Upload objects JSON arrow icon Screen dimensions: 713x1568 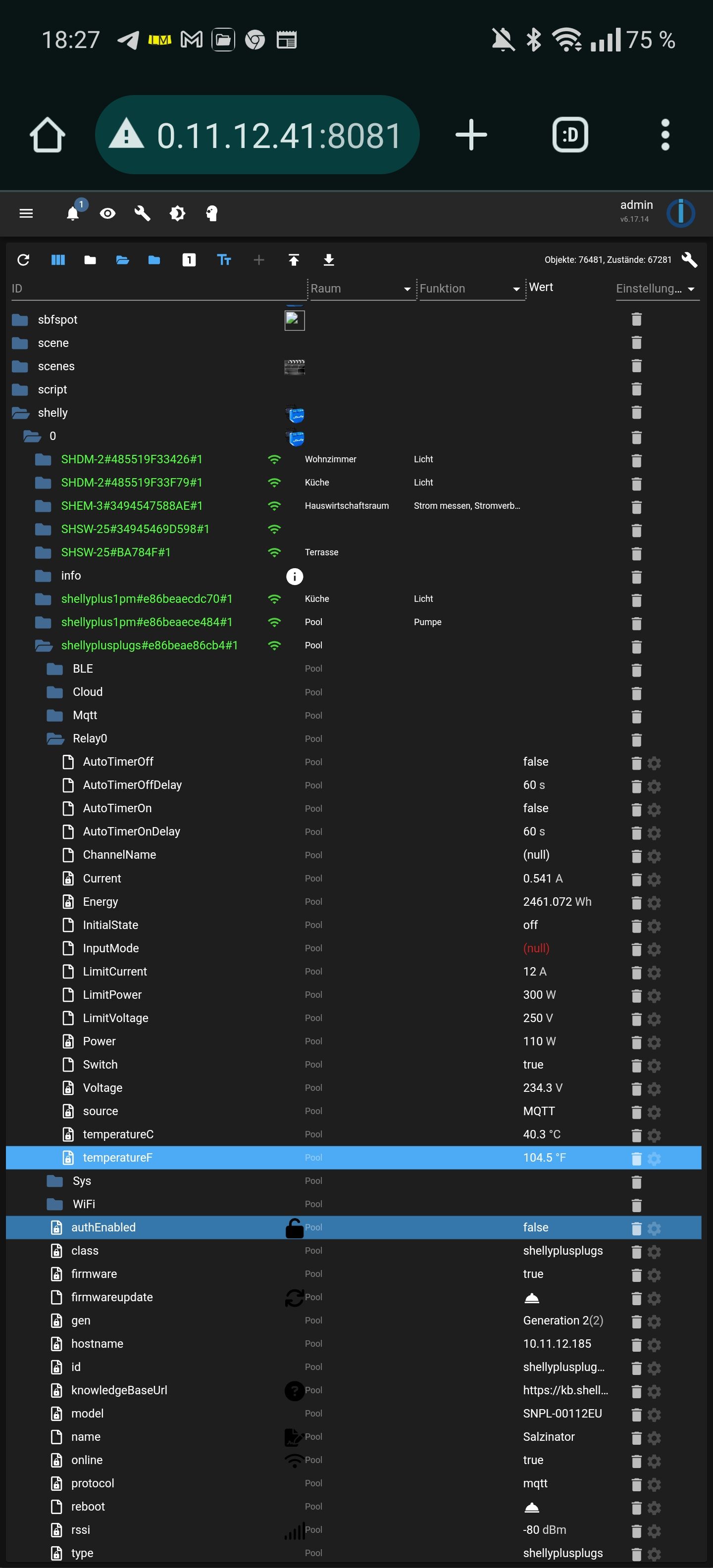pyautogui.click(x=294, y=260)
